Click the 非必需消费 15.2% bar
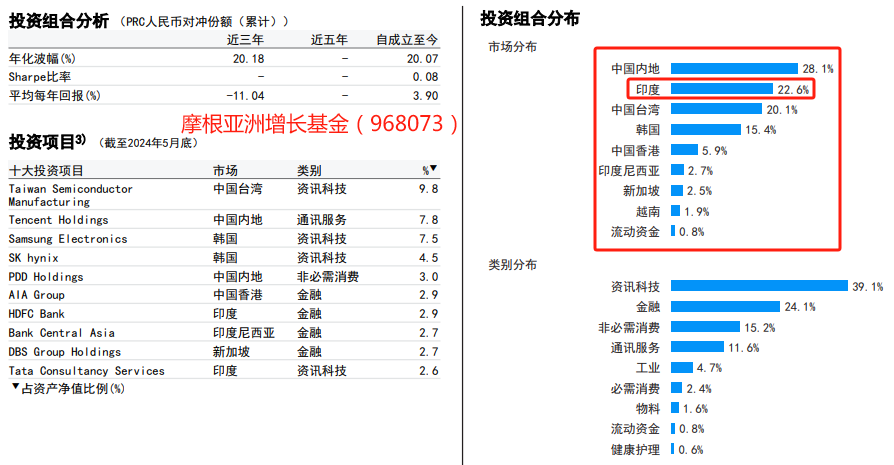The width and height of the screenshot is (894, 465). point(705,327)
